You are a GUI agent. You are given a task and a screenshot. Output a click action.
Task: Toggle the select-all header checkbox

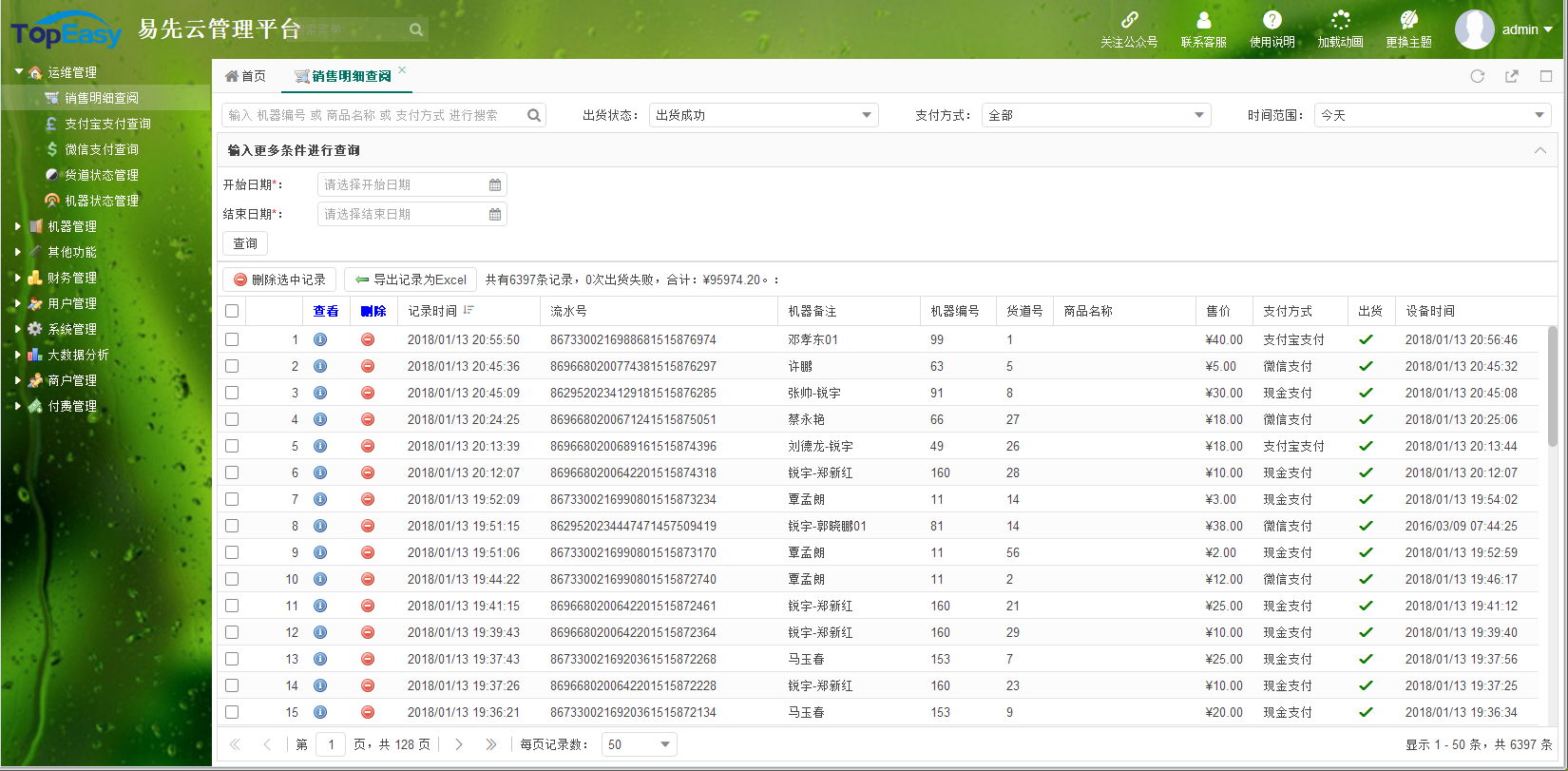232,311
